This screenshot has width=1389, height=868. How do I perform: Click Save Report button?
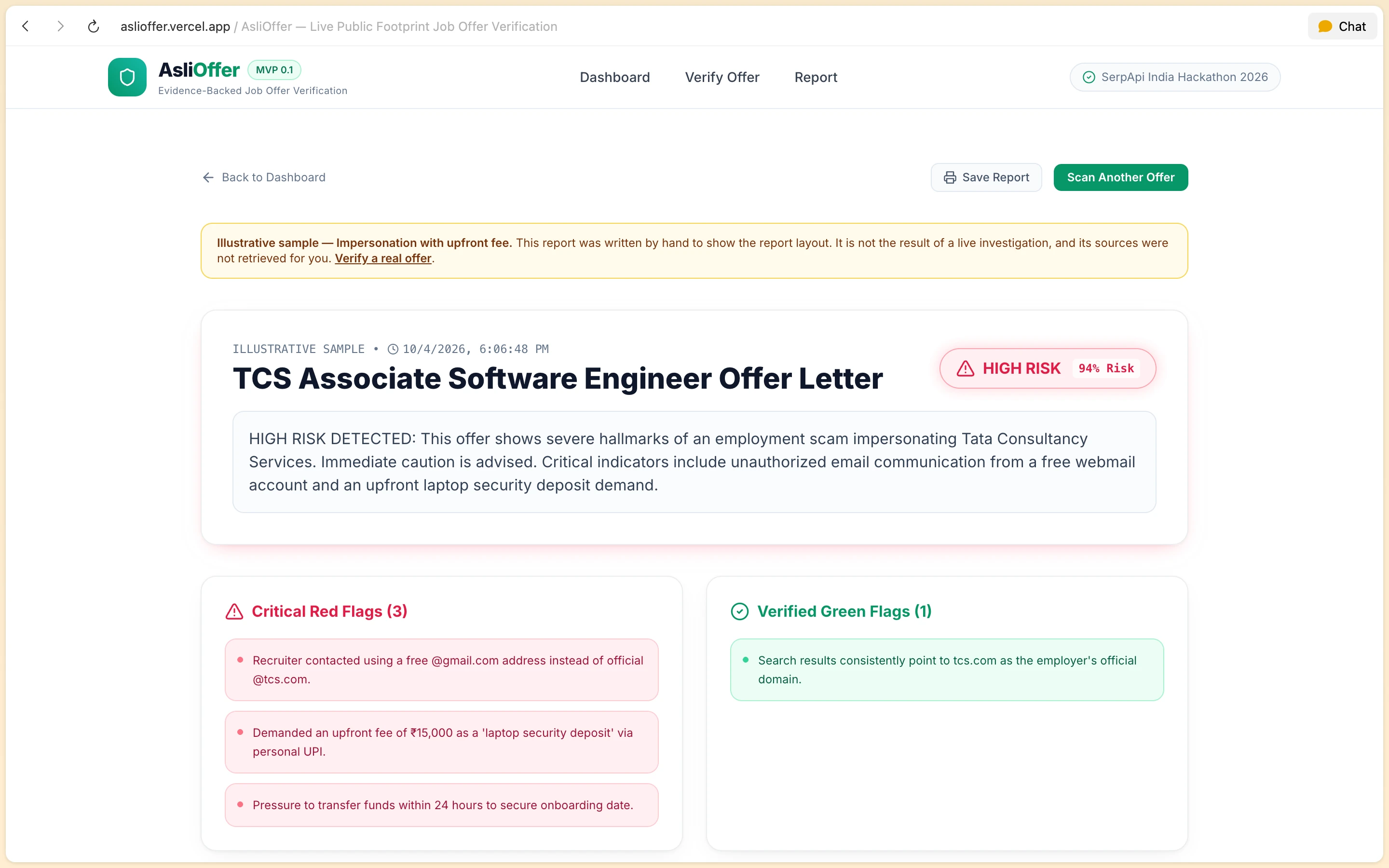(986, 177)
